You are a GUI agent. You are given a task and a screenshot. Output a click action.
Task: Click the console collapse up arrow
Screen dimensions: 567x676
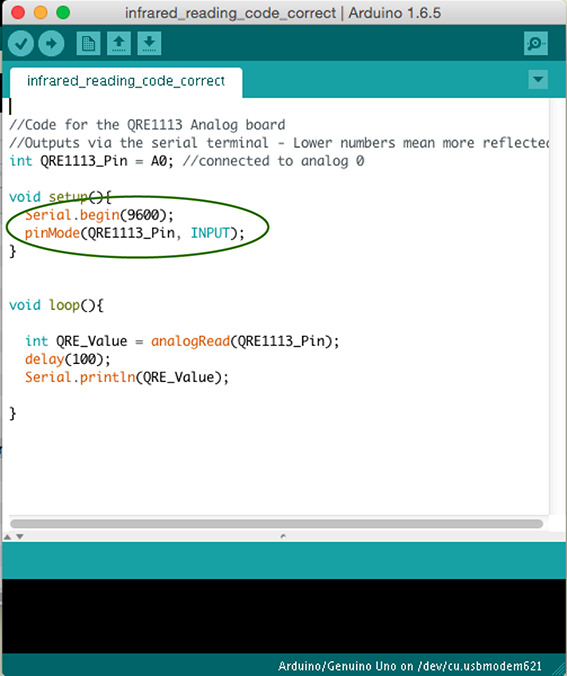(x=7, y=537)
